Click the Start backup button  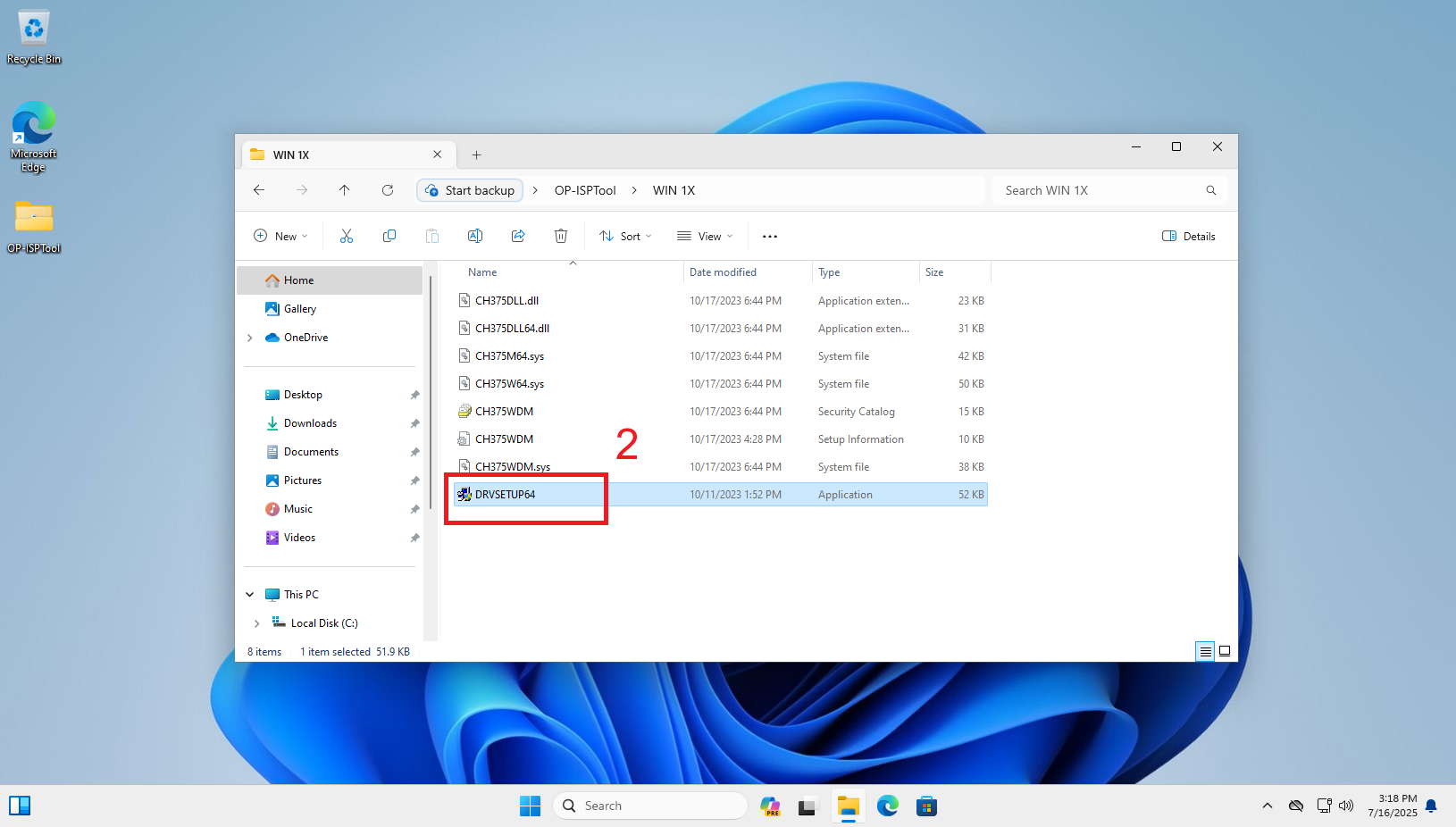click(470, 190)
